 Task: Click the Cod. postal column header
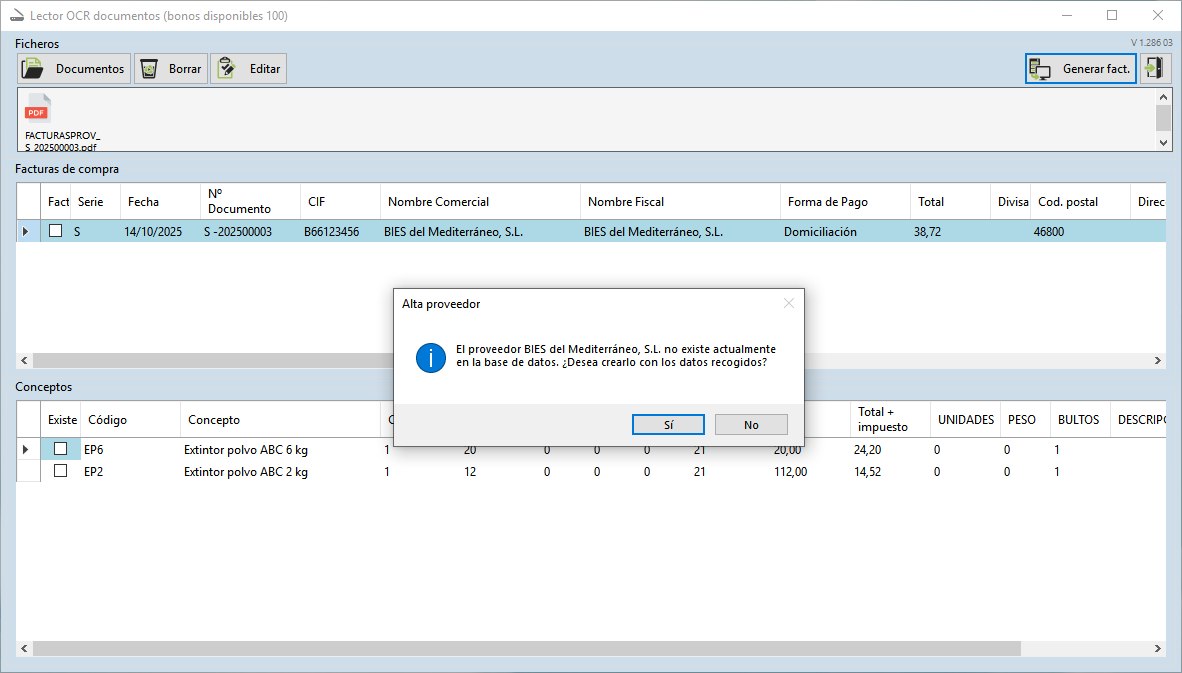pyautogui.click(x=1080, y=201)
